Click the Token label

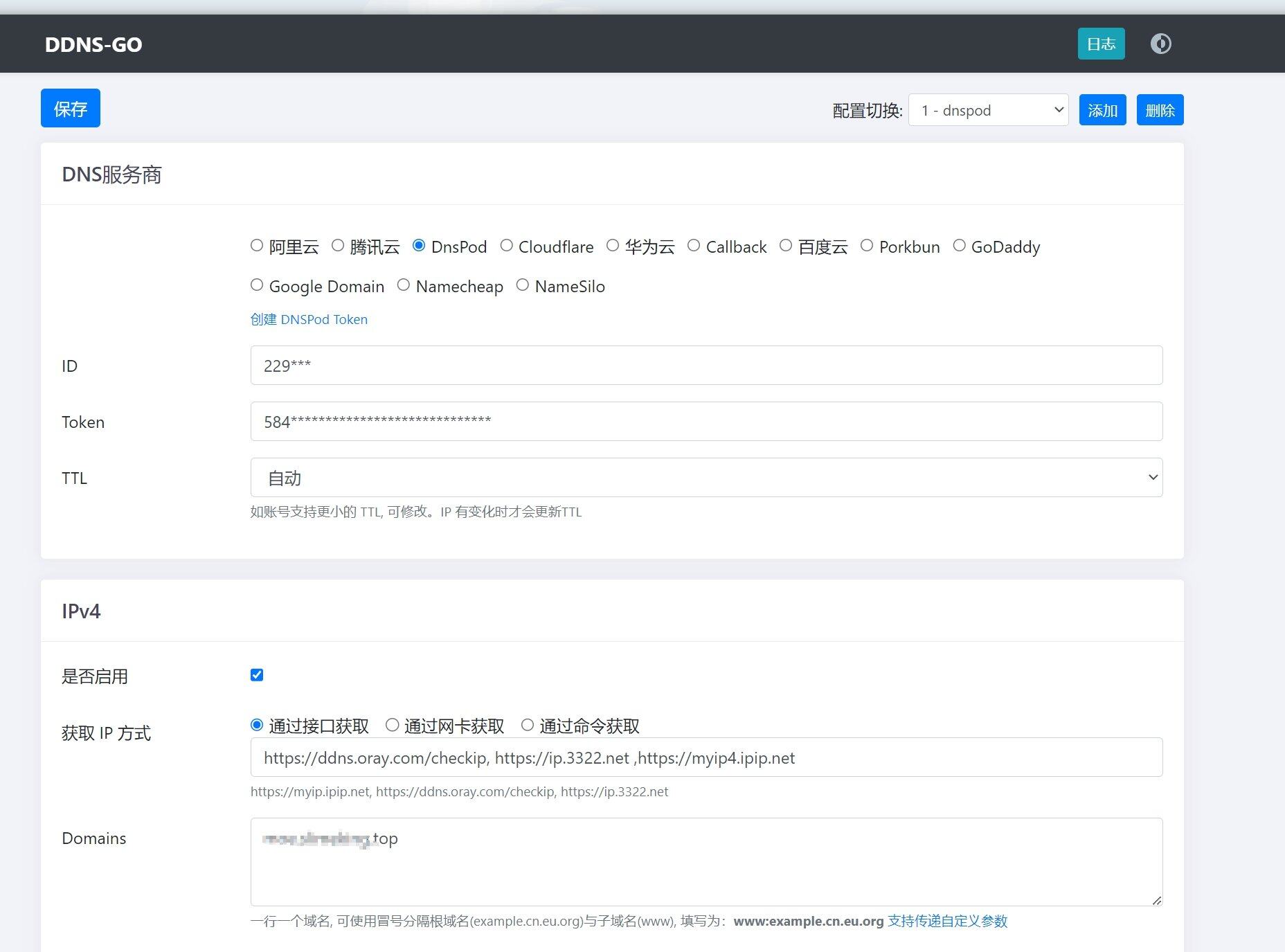tap(83, 422)
